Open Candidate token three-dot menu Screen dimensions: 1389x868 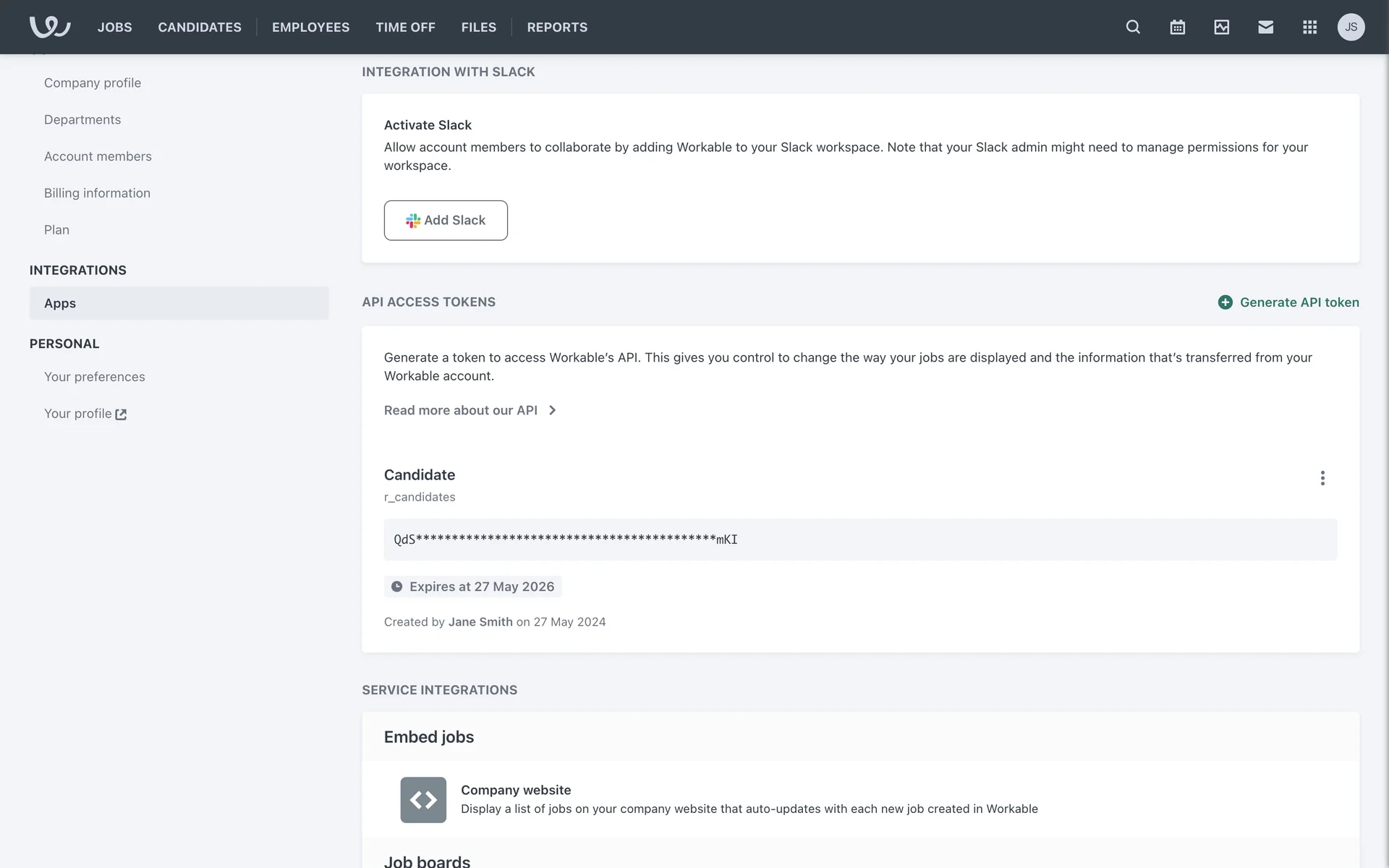tap(1322, 478)
